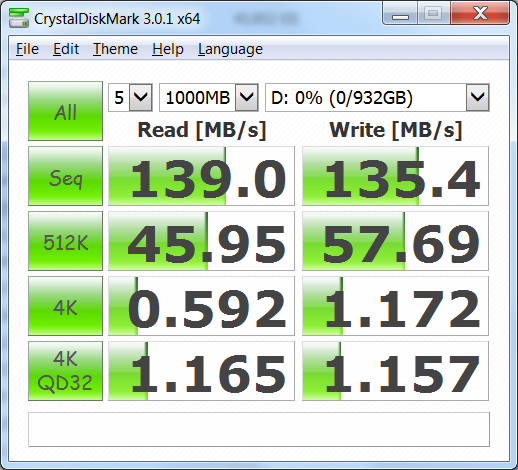
Task: Minimize the CrystalDiskMark window
Action: [x=400, y=14]
